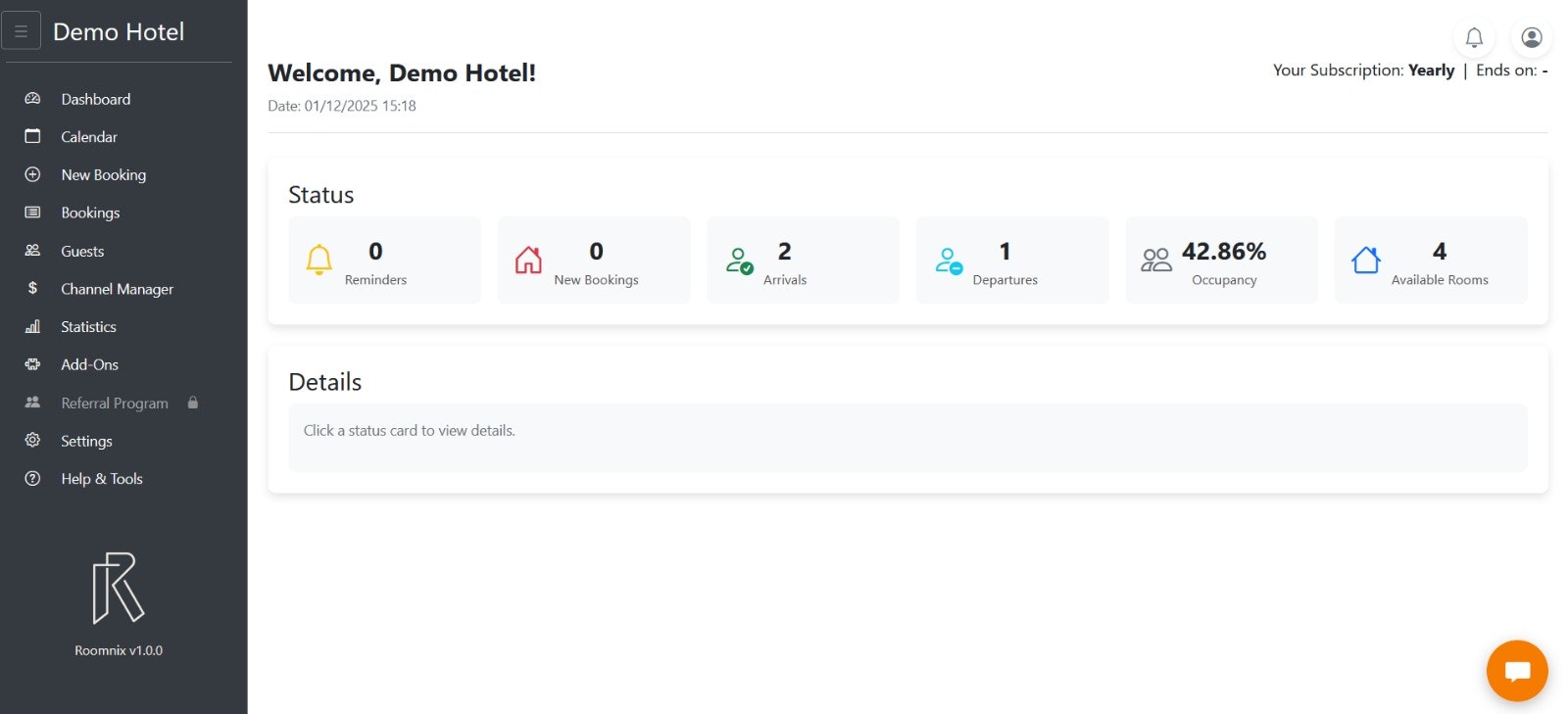Click the Details section heading
The height and width of the screenshot is (714, 1568).
325,382
